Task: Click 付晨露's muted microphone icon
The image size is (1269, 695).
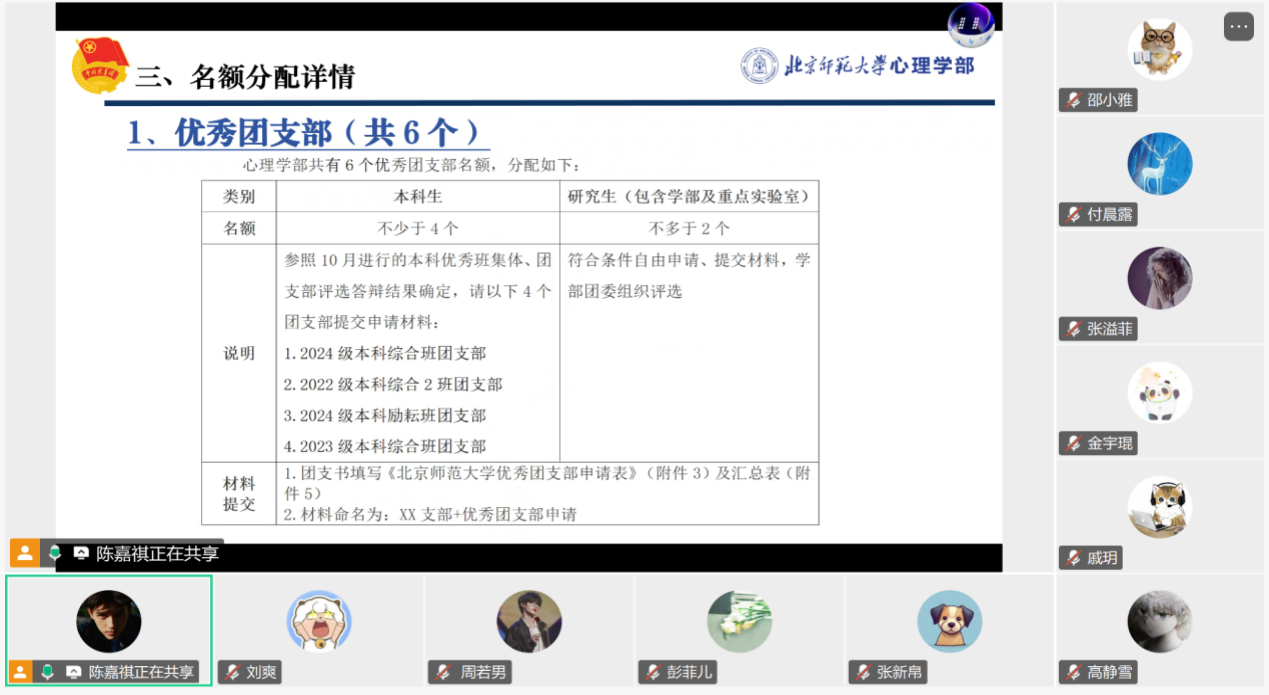Action: (x=1073, y=215)
